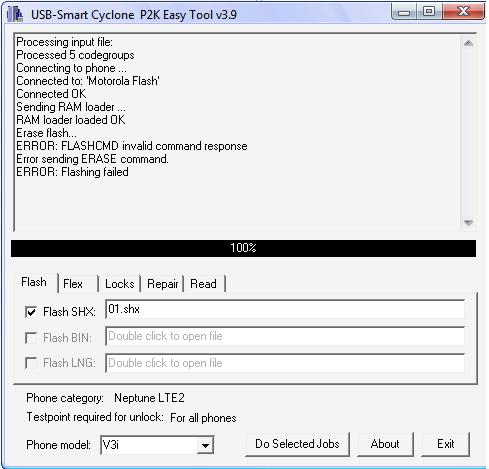Switch to the Read tab
Screen dimensions: 489x469
(x=203, y=284)
